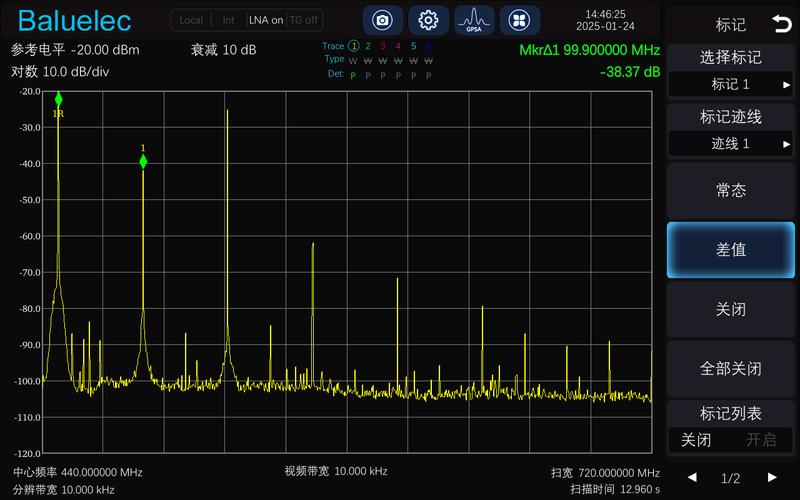Select Trace 4 indicator
800x500 pixels.
[x=398, y=46]
